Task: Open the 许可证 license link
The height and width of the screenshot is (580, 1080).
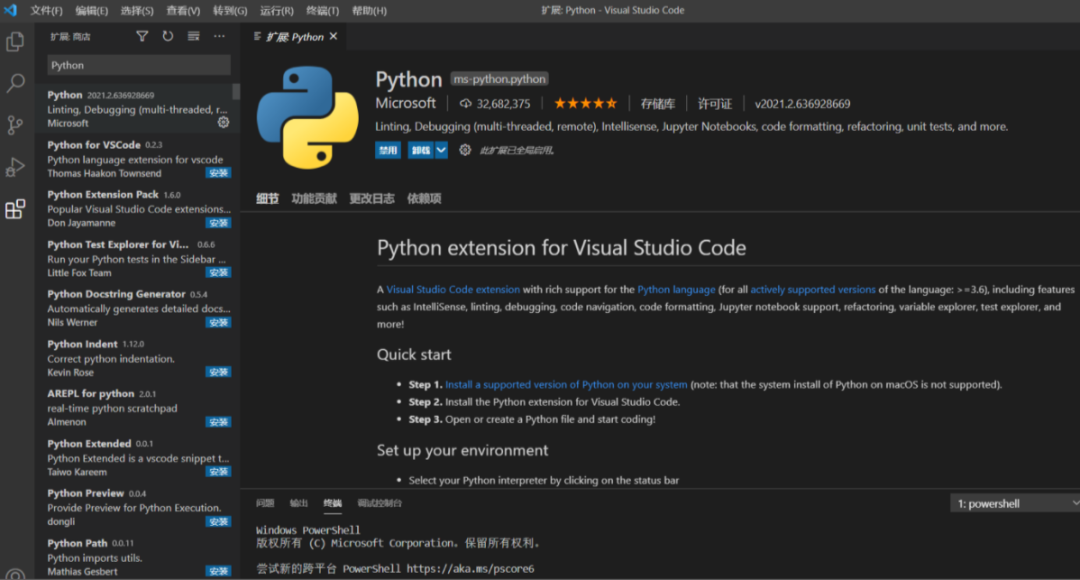Action: point(715,104)
